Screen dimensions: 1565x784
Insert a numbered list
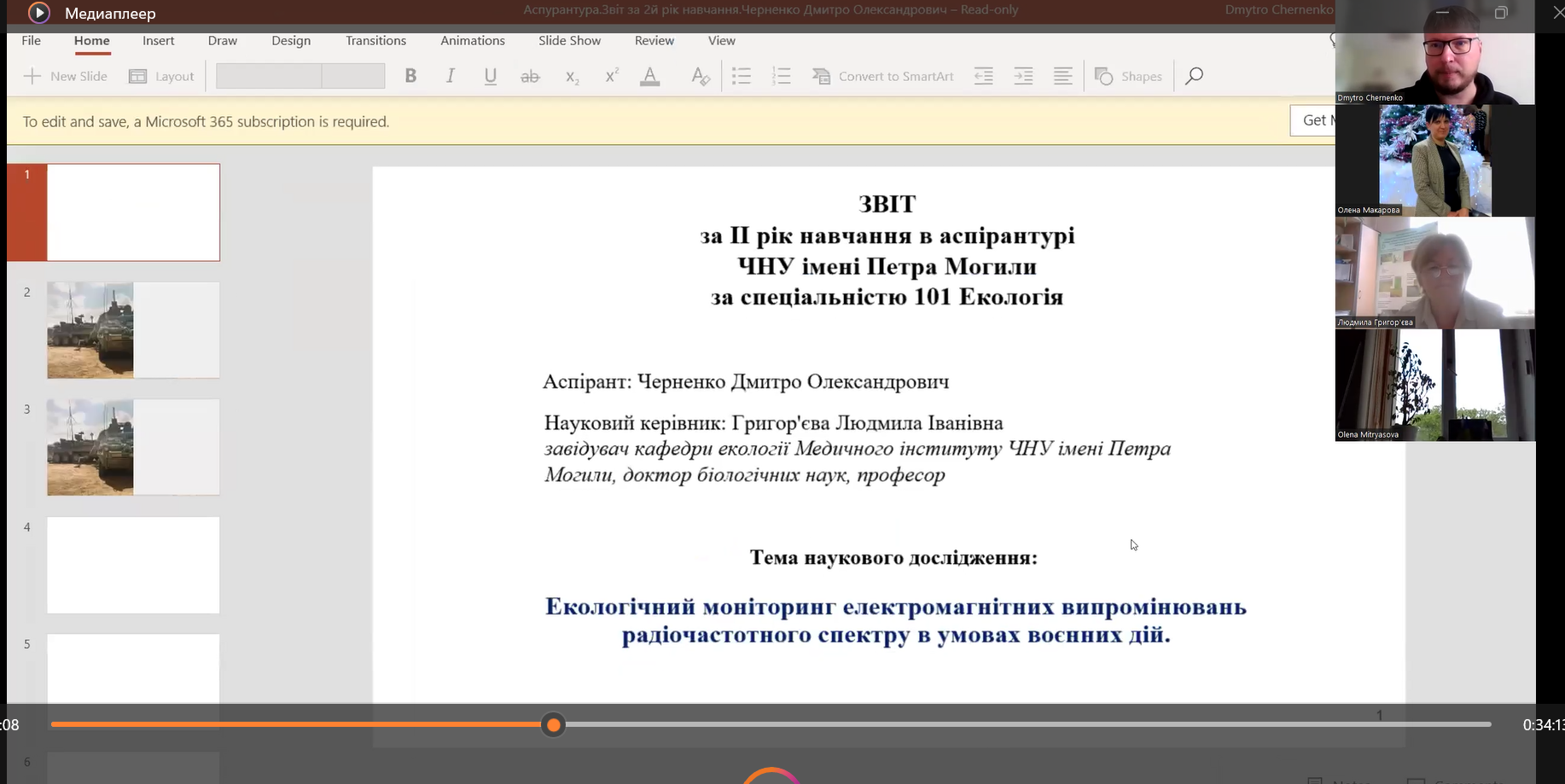tap(781, 76)
